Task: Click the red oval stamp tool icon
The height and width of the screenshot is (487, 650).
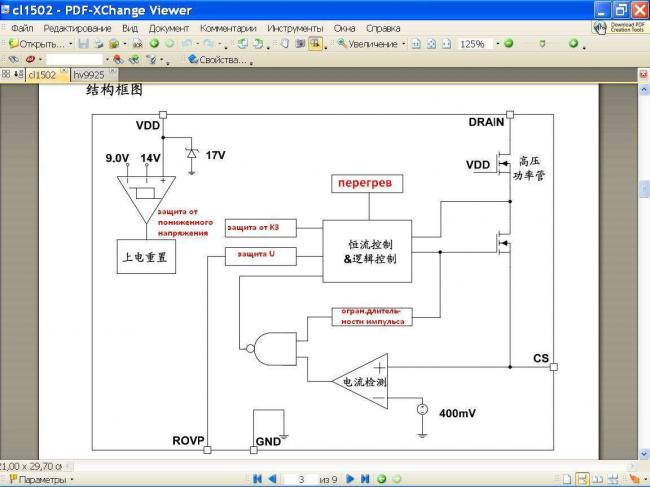Action: (30, 60)
